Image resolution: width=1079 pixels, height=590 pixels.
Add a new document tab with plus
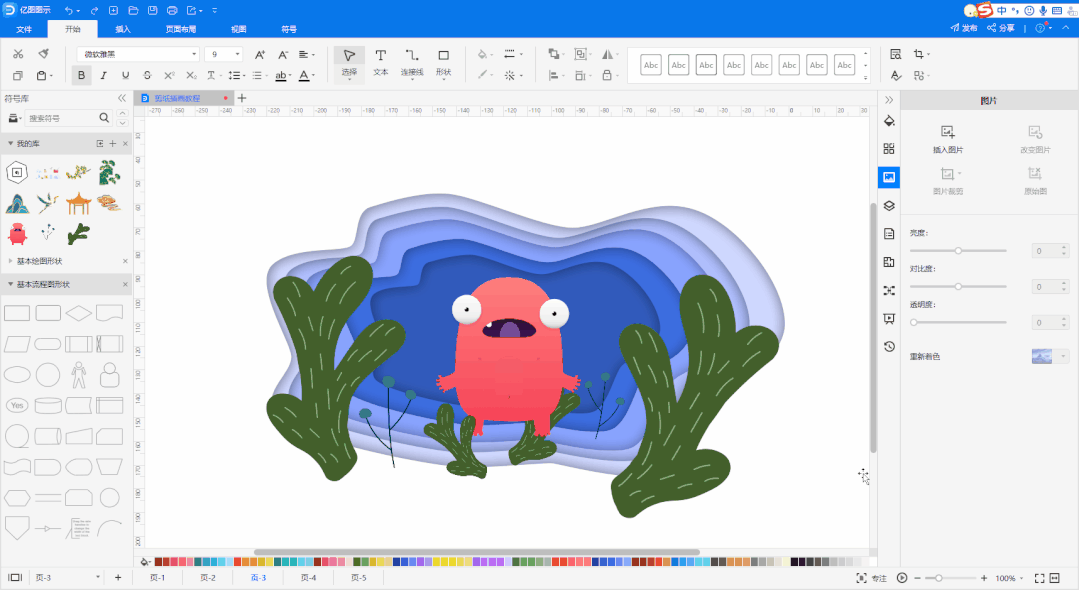click(242, 98)
